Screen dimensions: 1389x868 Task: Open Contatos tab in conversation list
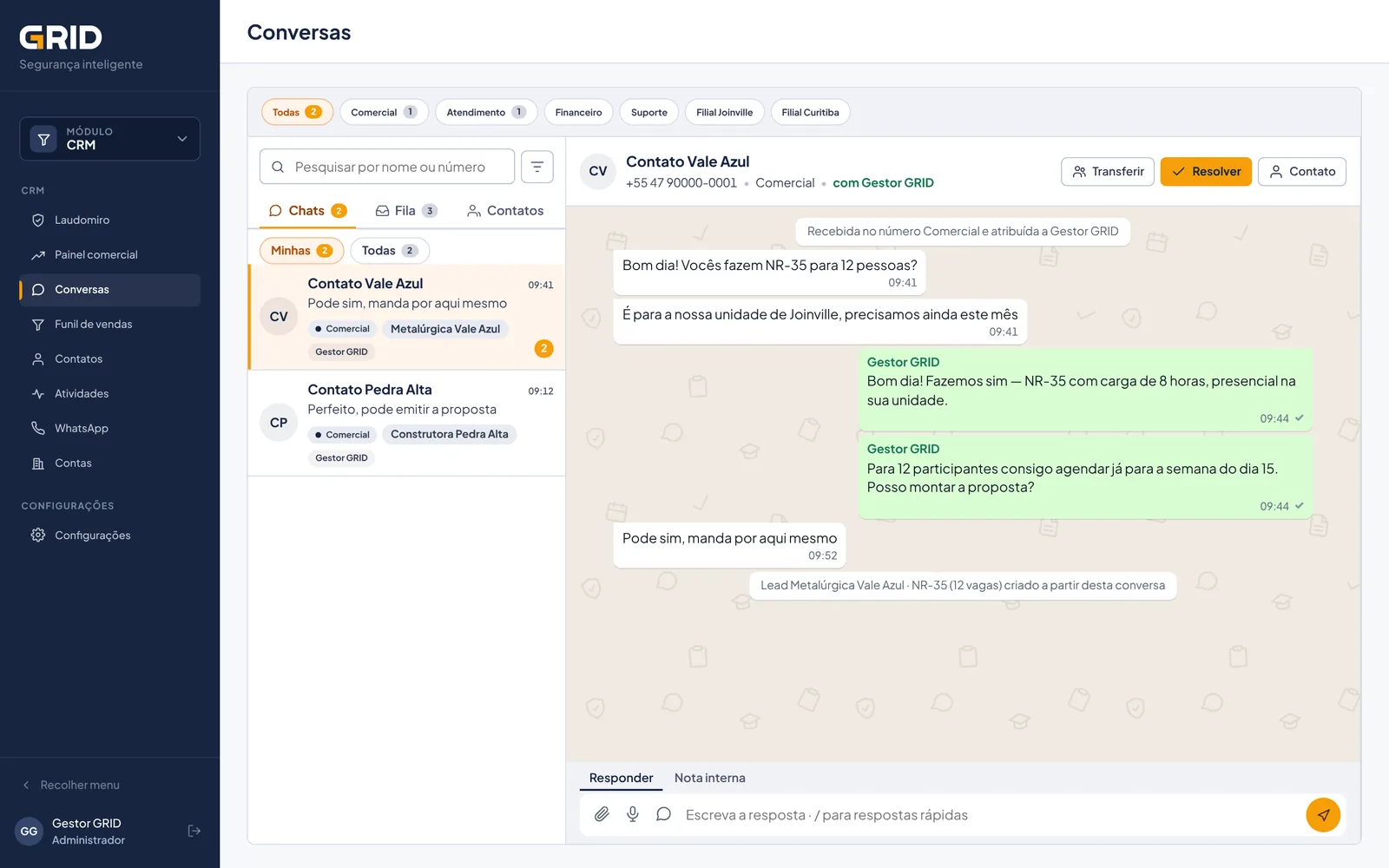(x=505, y=211)
